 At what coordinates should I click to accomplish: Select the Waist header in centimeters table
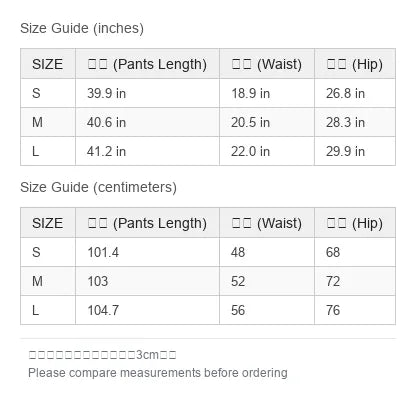click(267, 223)
